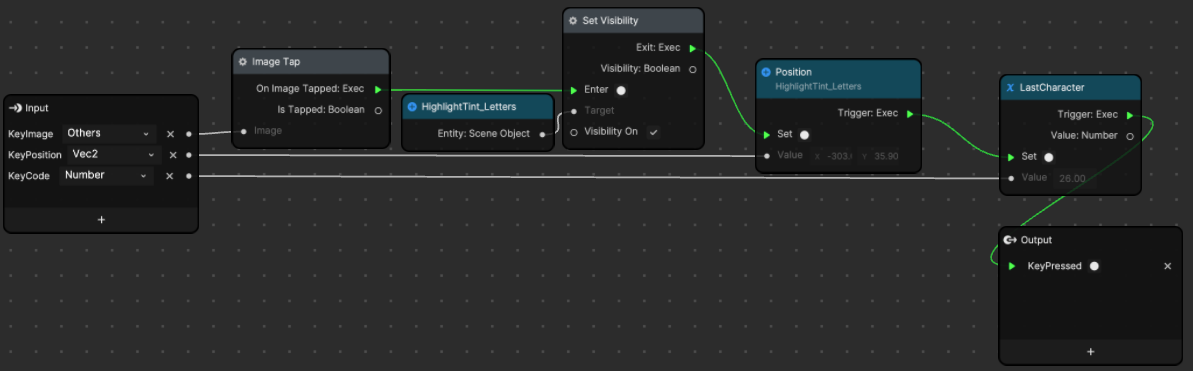This screenshot has width=1193, height=371.
Task: Click the Position node blue circle icon
Action: [766, 72]
